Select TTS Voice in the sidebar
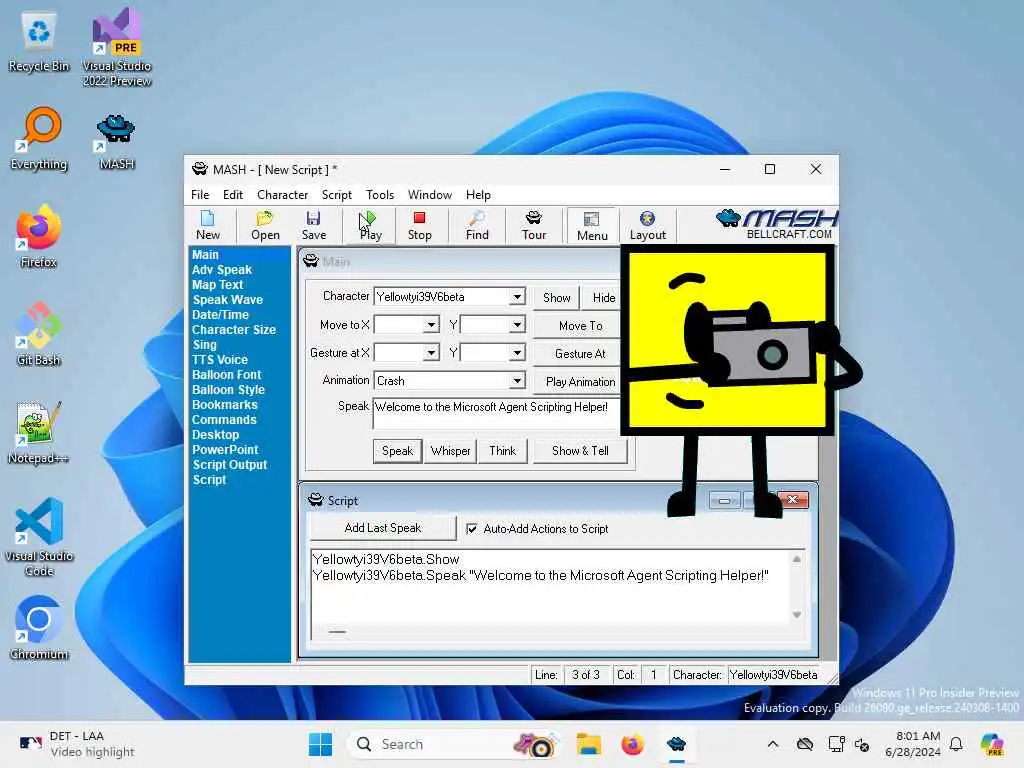This screenshot has width=1024, height=768. click(219, 360)
